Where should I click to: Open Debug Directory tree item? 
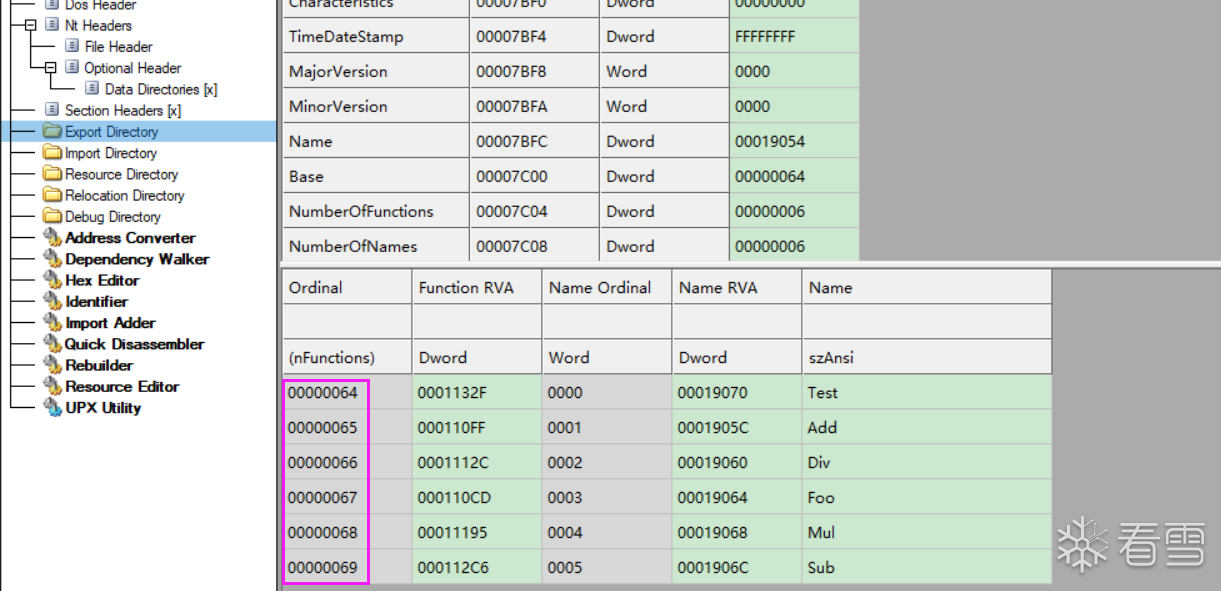(113, 216)
